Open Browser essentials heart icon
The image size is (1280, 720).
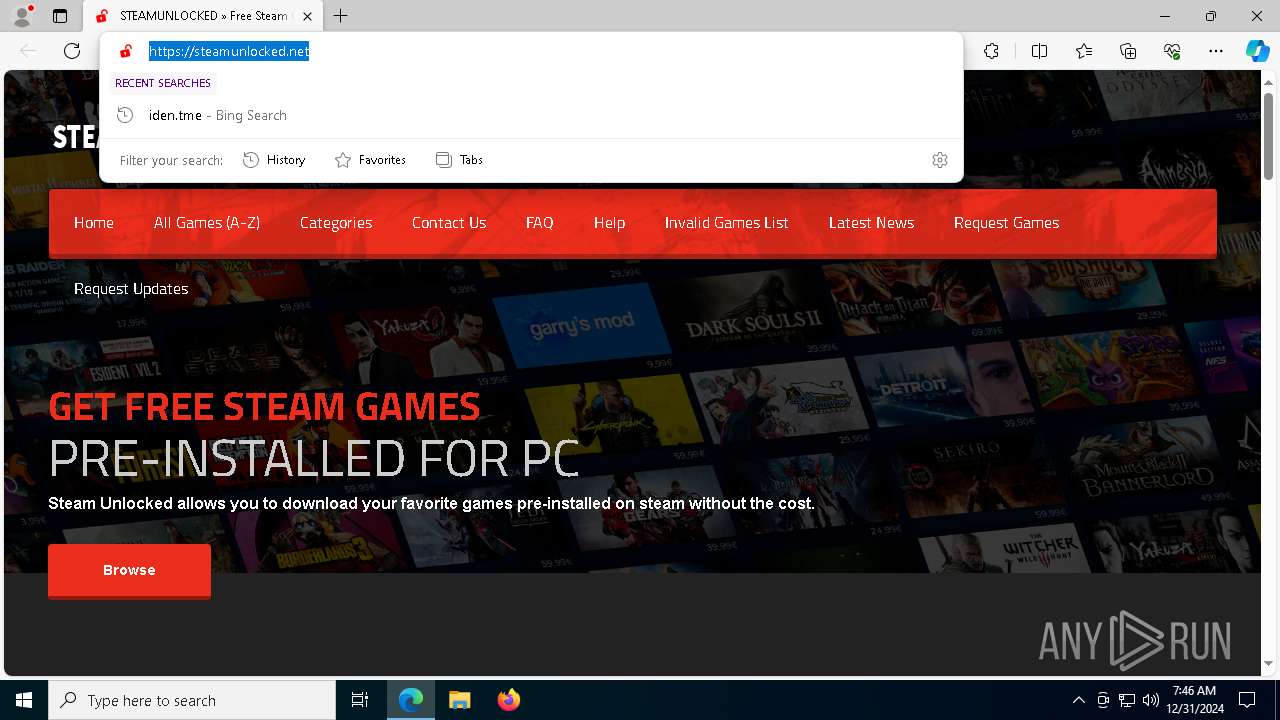(1172, 51)
